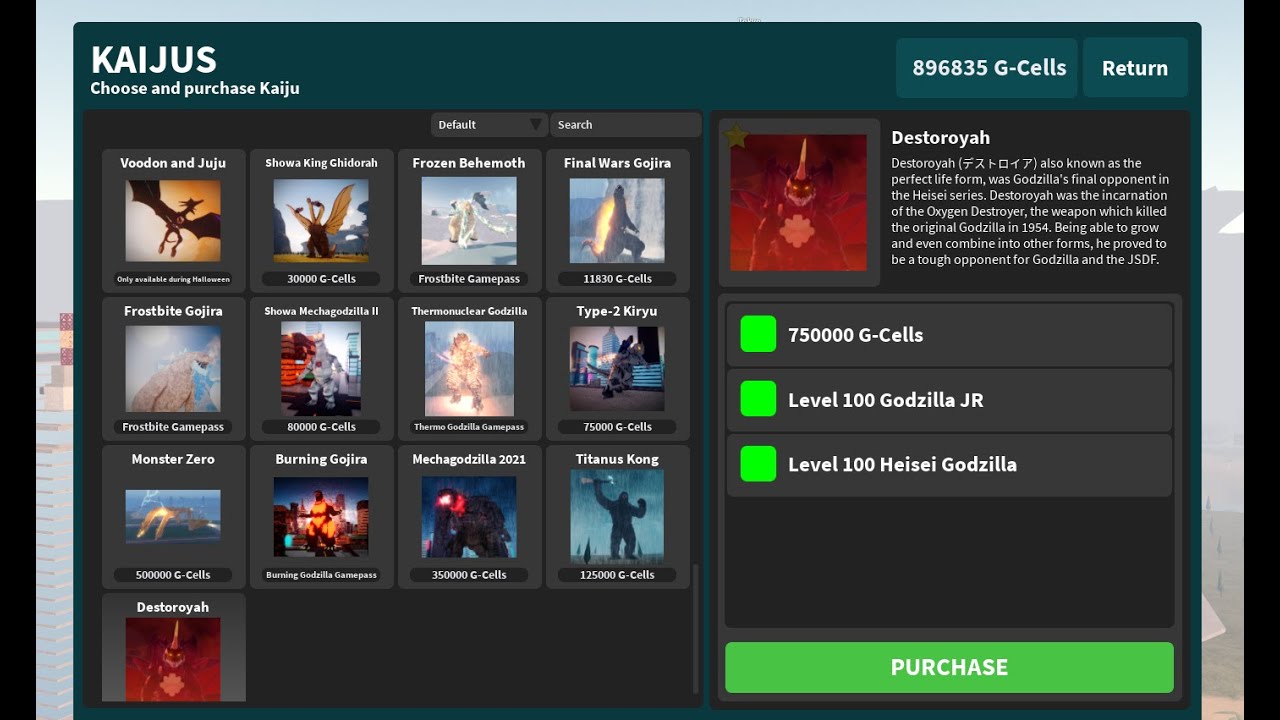Toggle the favorite star on Destoroyah preview

(x=736, y=136)
